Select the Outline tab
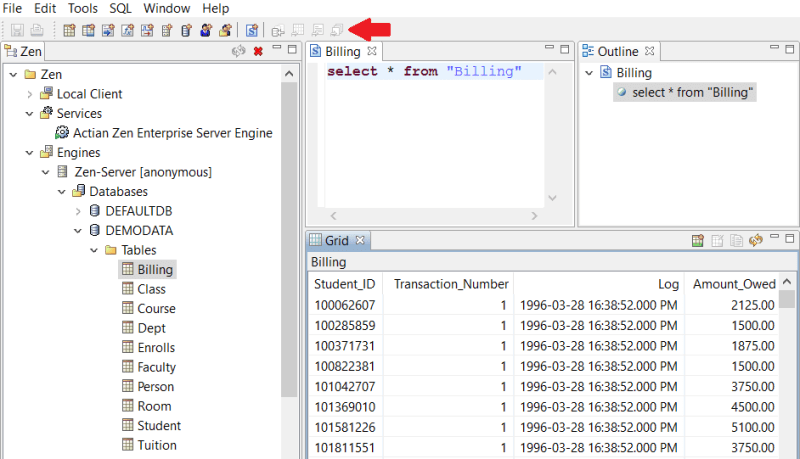800x459 pixels. [618, 51]
